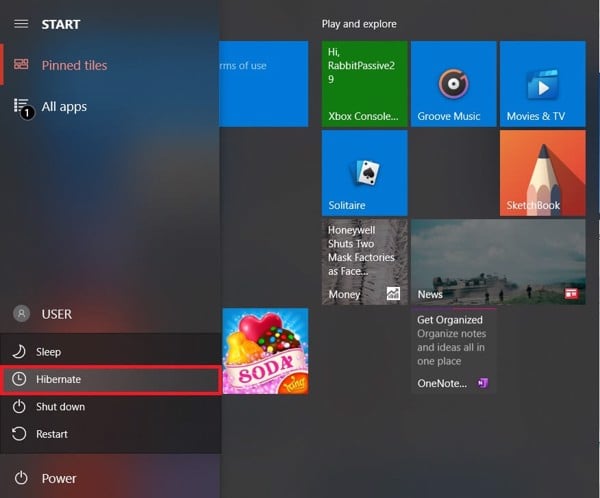Image resolution: width=600 pixels, height=498 pixels.
Task: Switch to All apps view
Action: 64,106
